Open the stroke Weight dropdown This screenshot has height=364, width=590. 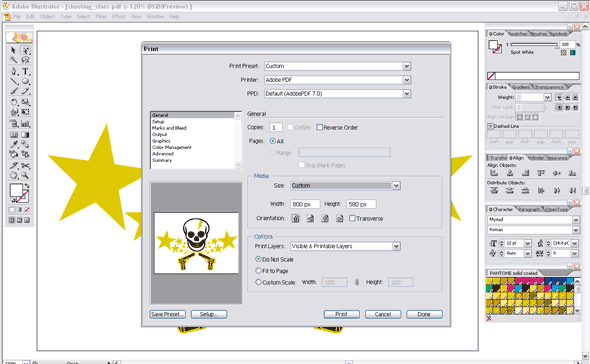coord(547,97)
